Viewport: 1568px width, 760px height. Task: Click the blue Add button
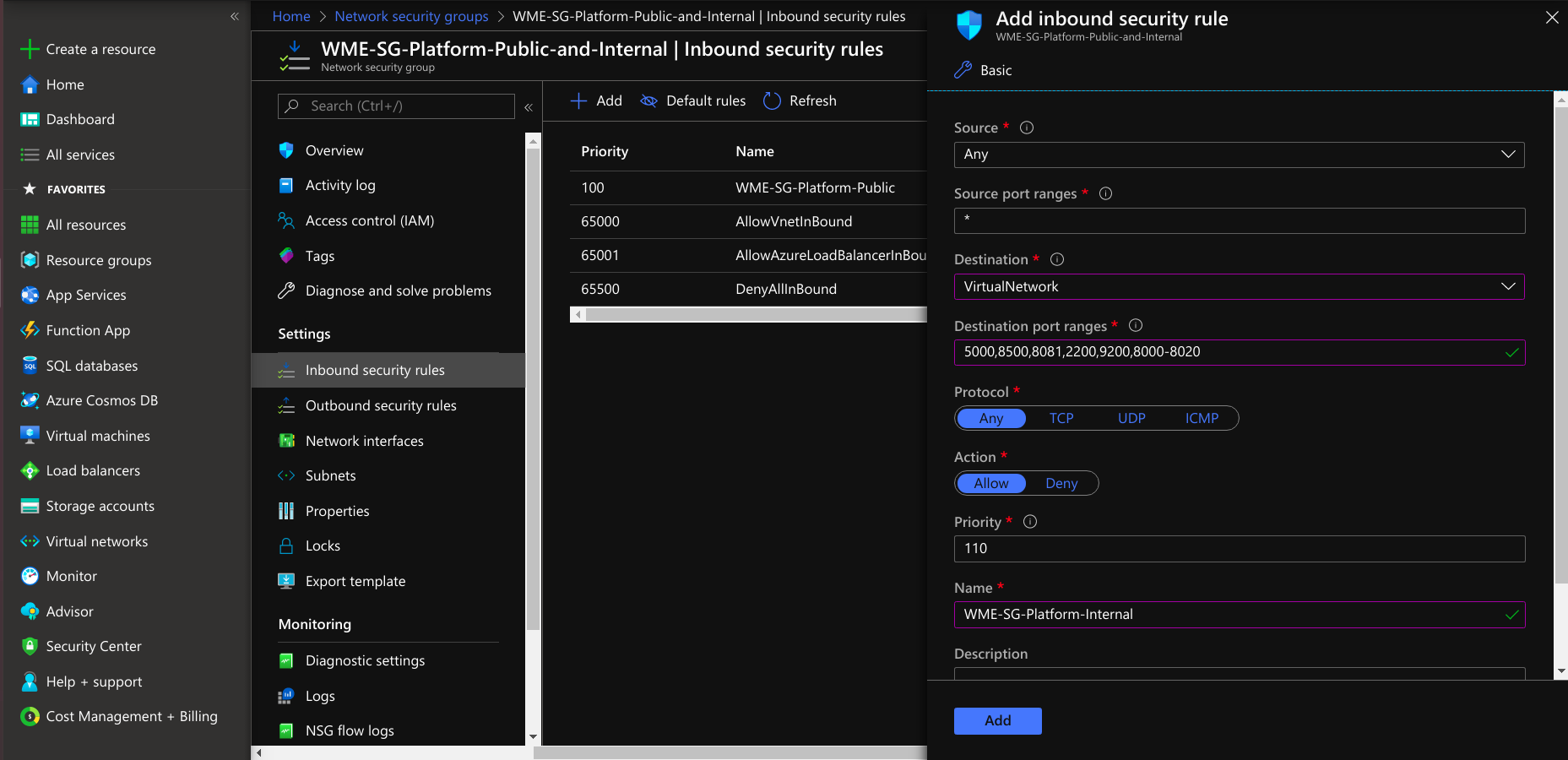(997, 720)
